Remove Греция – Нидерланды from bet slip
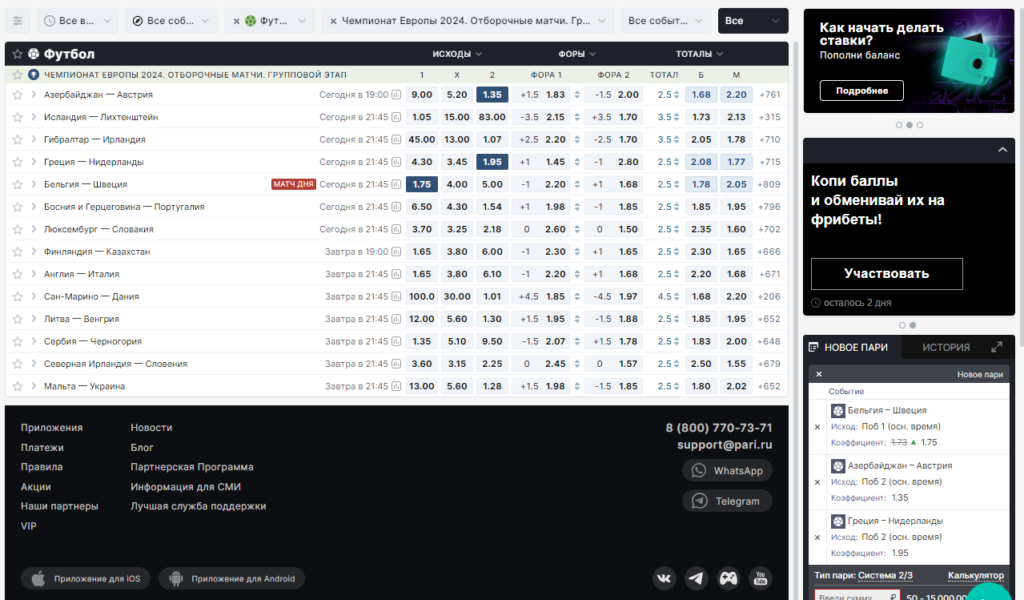Image resolution: width=1024 pixels, height=600 pixels. (x=817, y=537)
